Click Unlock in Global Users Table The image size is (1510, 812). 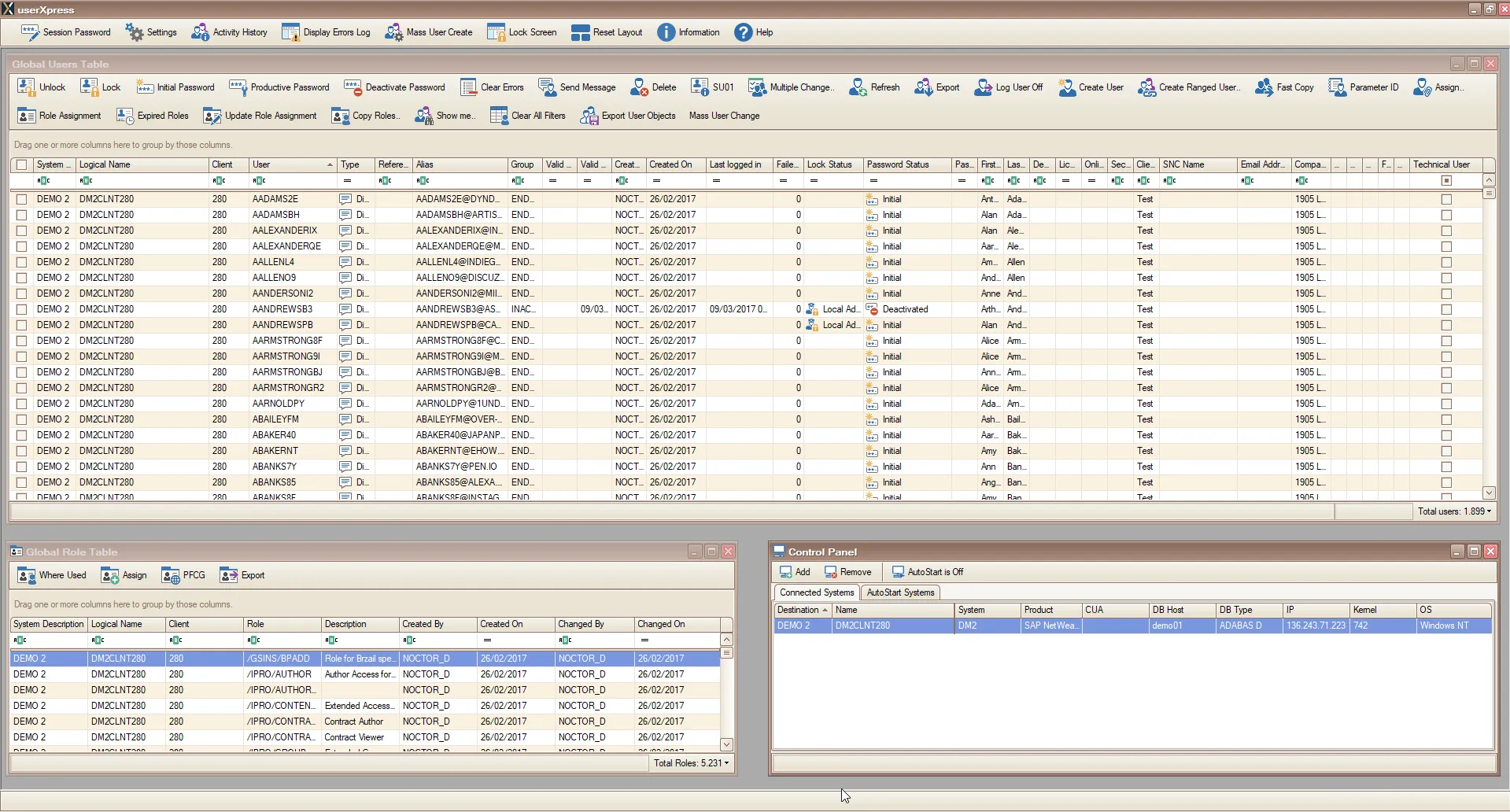click(x=42, y=87)
